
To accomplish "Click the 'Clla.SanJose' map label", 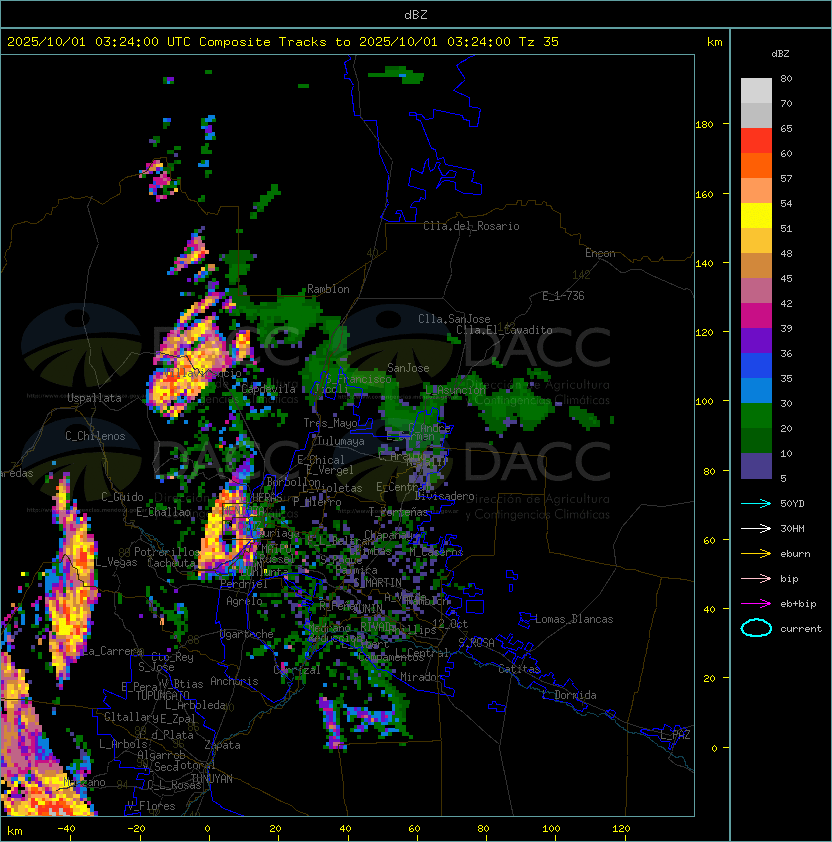I will (x=454, y=319).
